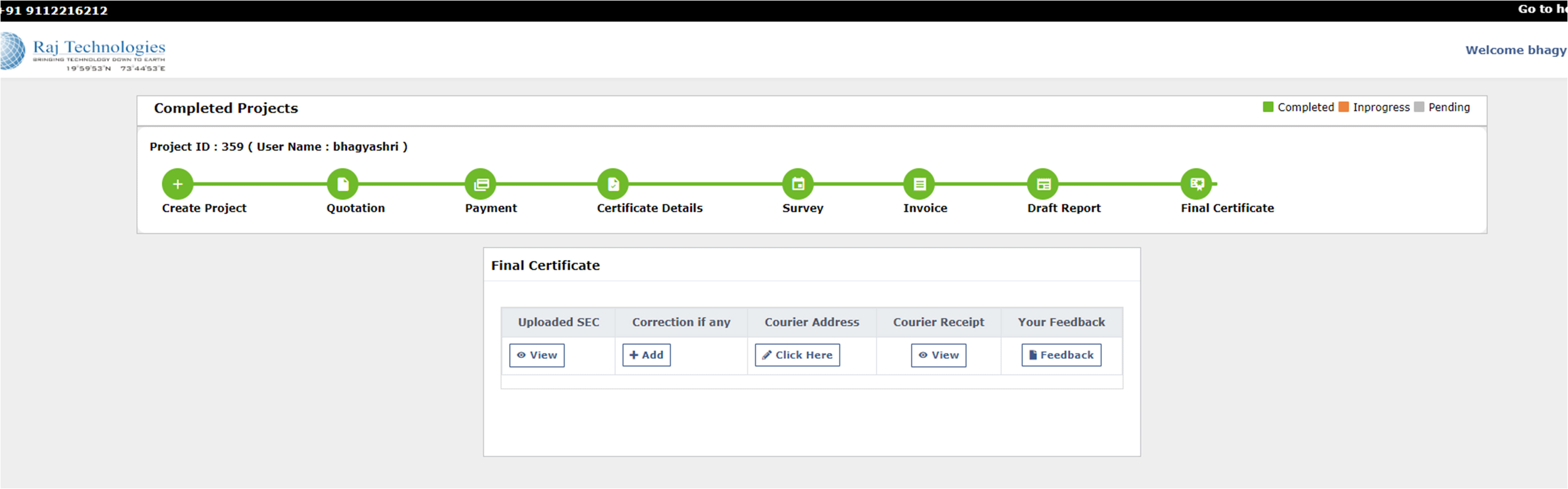Select the Invoice step icon
This screenshot has height=489, width=1568.
point(919,184)
